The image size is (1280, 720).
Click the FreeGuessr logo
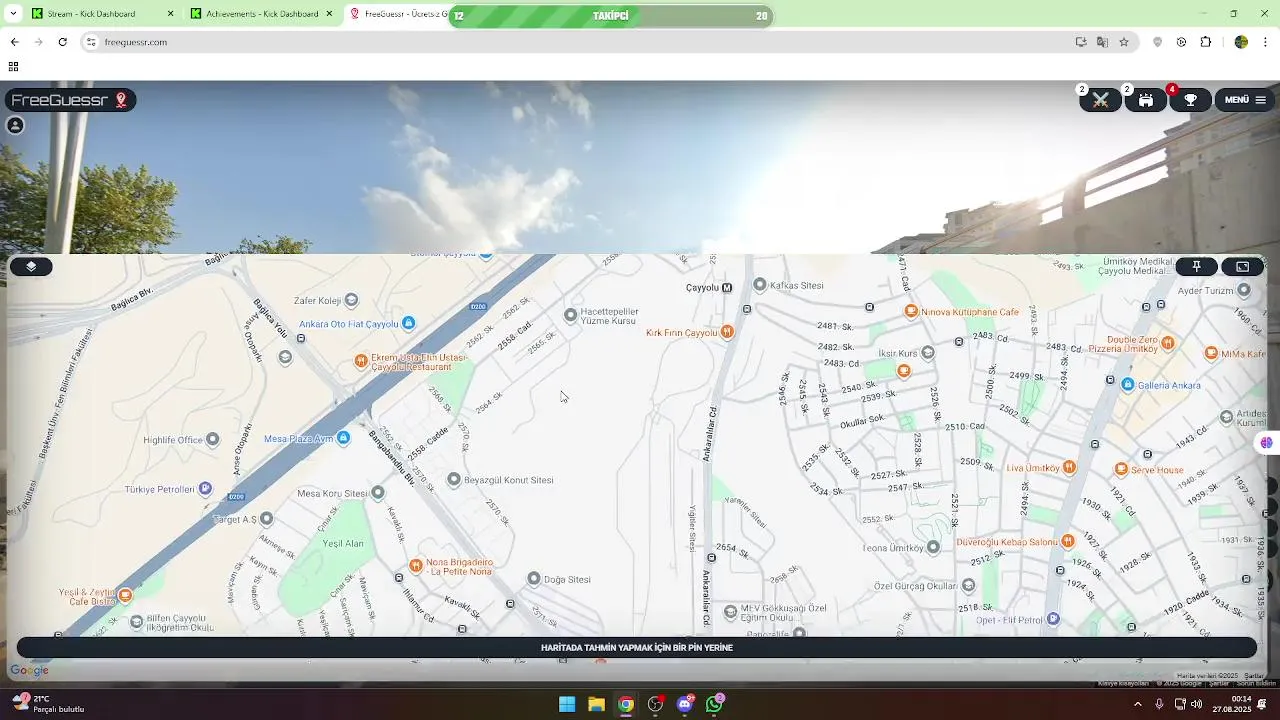70,100
